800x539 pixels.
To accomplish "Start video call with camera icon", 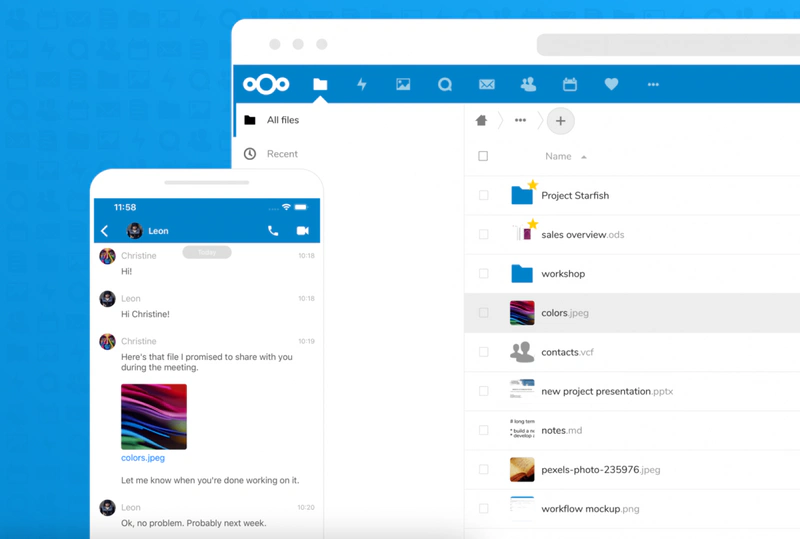I will tap(303, 231).
